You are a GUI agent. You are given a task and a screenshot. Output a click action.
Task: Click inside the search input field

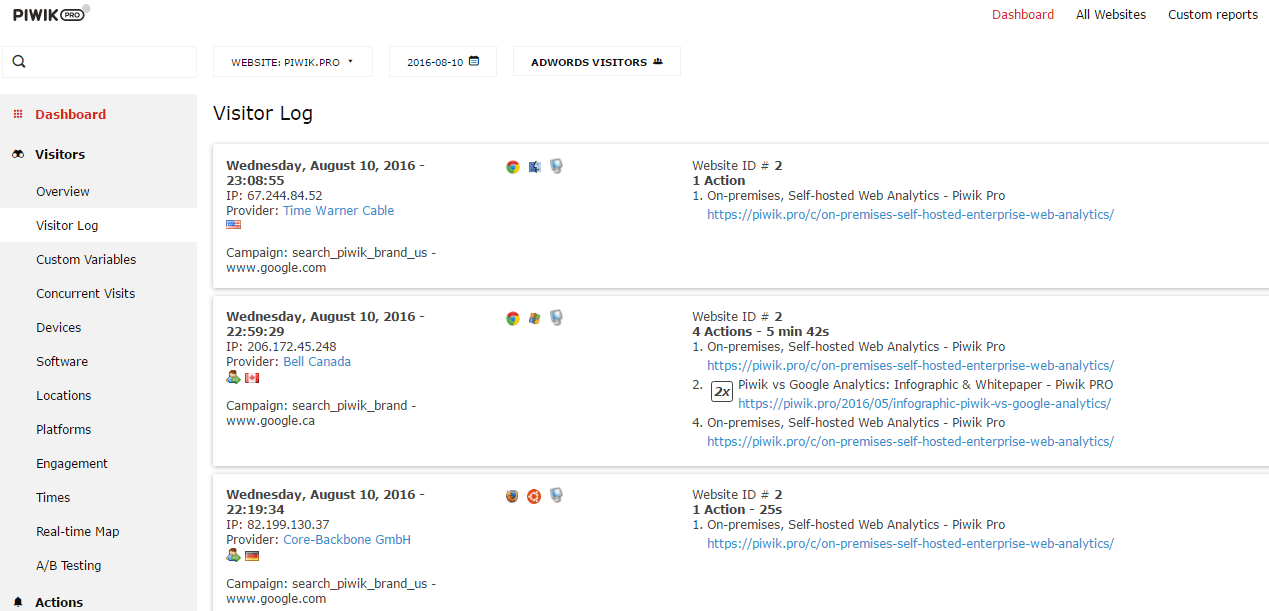coord(100,62)
